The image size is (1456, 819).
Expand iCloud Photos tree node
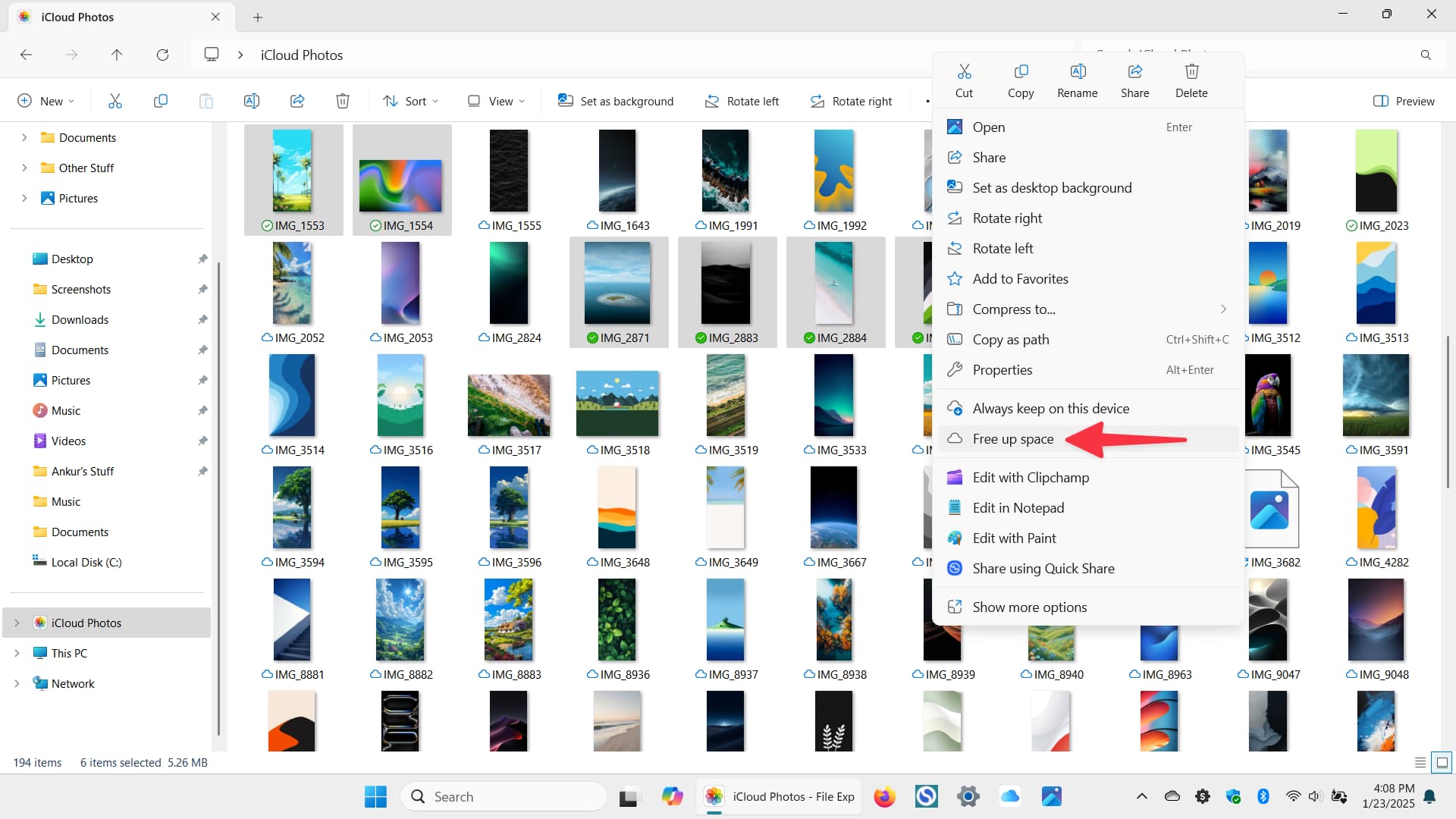17,623
